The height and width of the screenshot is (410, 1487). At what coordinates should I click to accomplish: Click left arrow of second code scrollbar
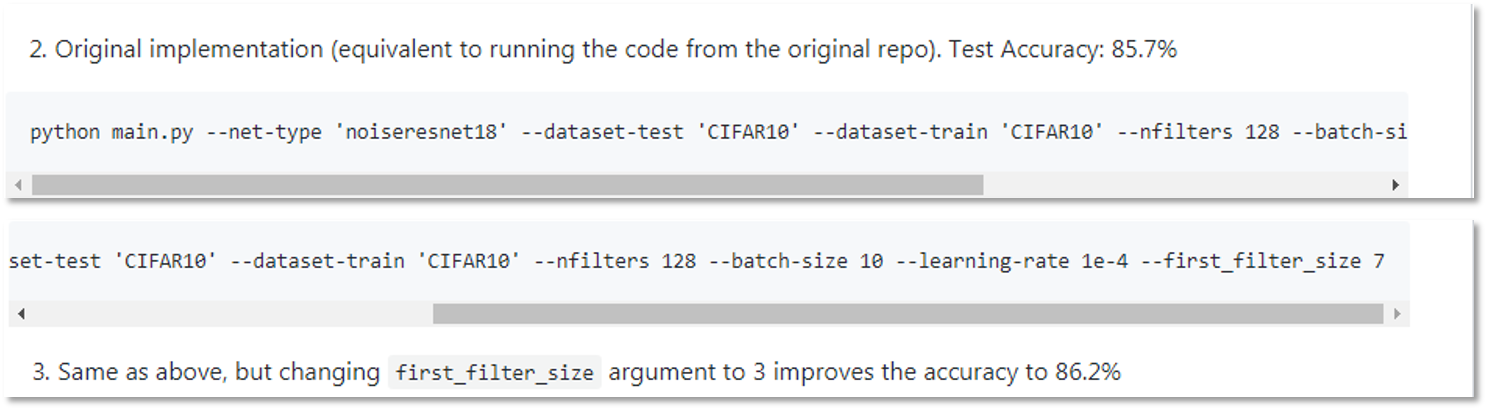21,314
